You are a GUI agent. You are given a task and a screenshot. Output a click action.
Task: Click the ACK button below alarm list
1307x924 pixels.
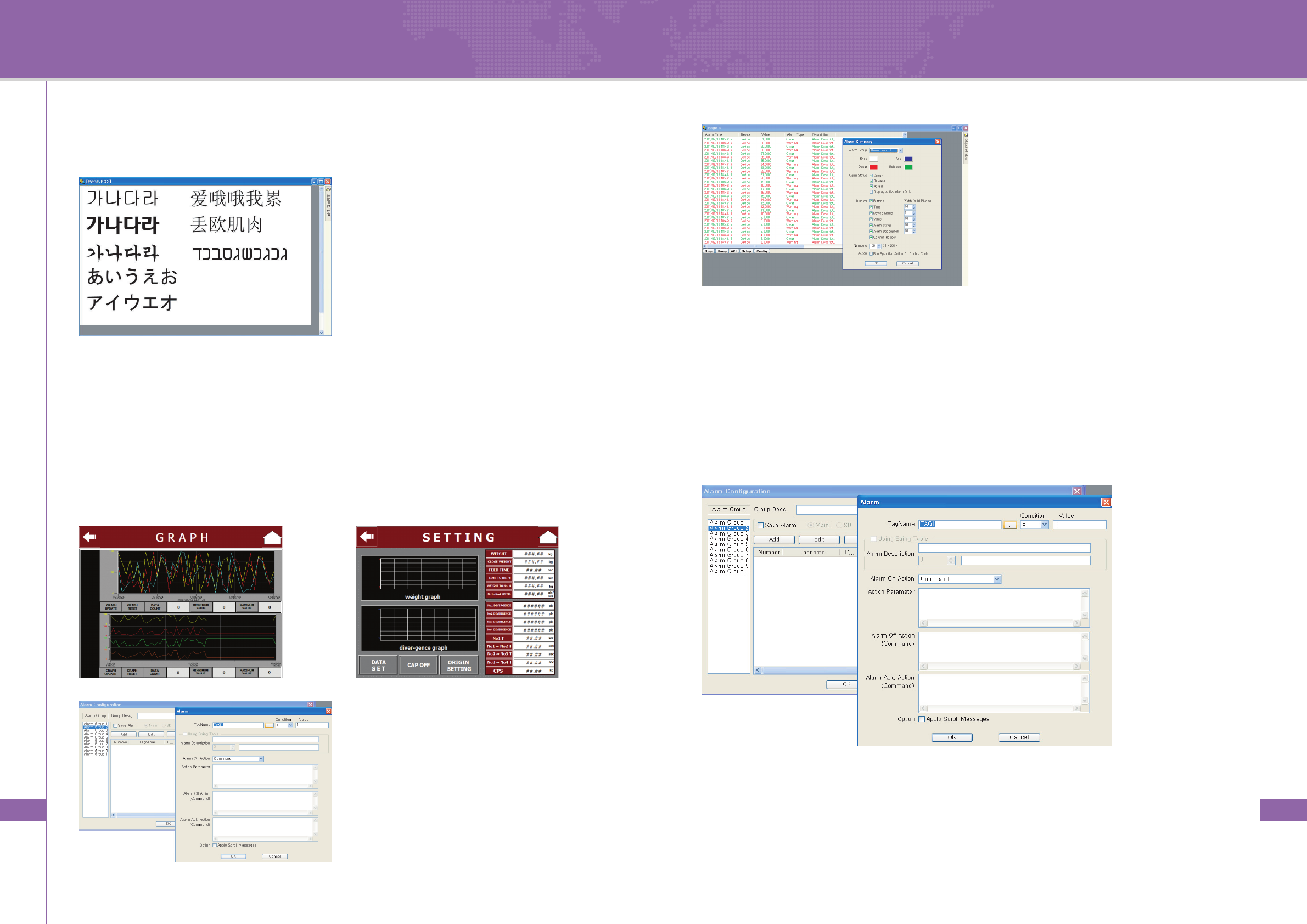pyautogui.click(x=734, y=251)
